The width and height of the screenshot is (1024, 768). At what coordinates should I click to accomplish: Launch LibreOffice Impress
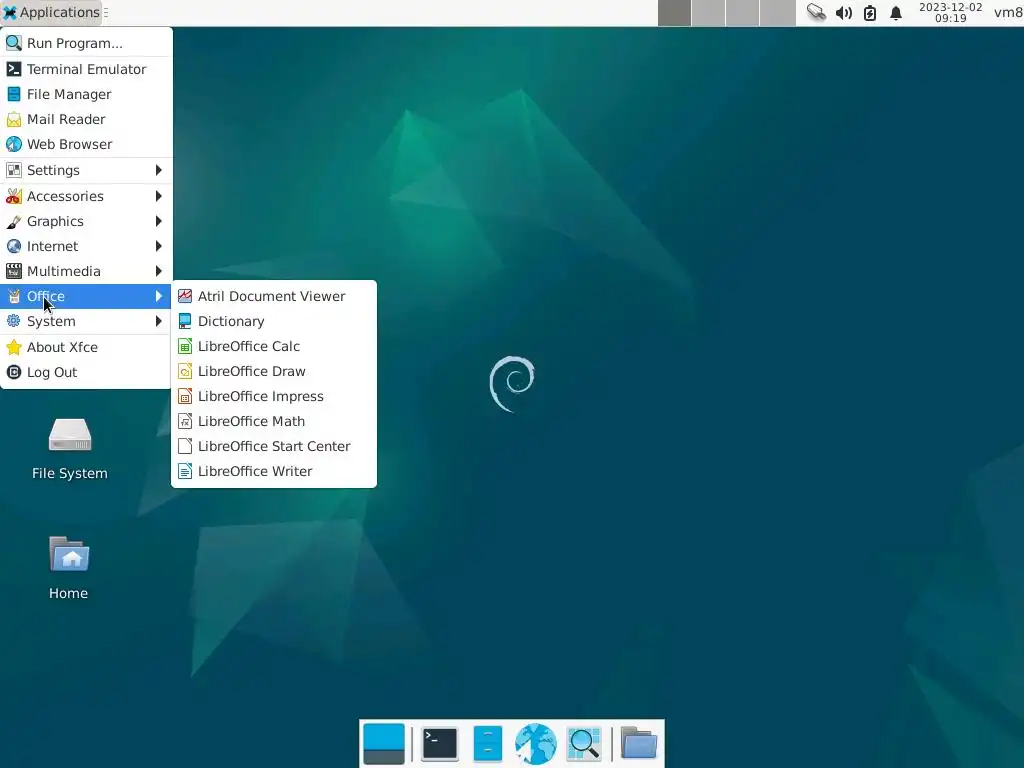click(x=274, y=396)
